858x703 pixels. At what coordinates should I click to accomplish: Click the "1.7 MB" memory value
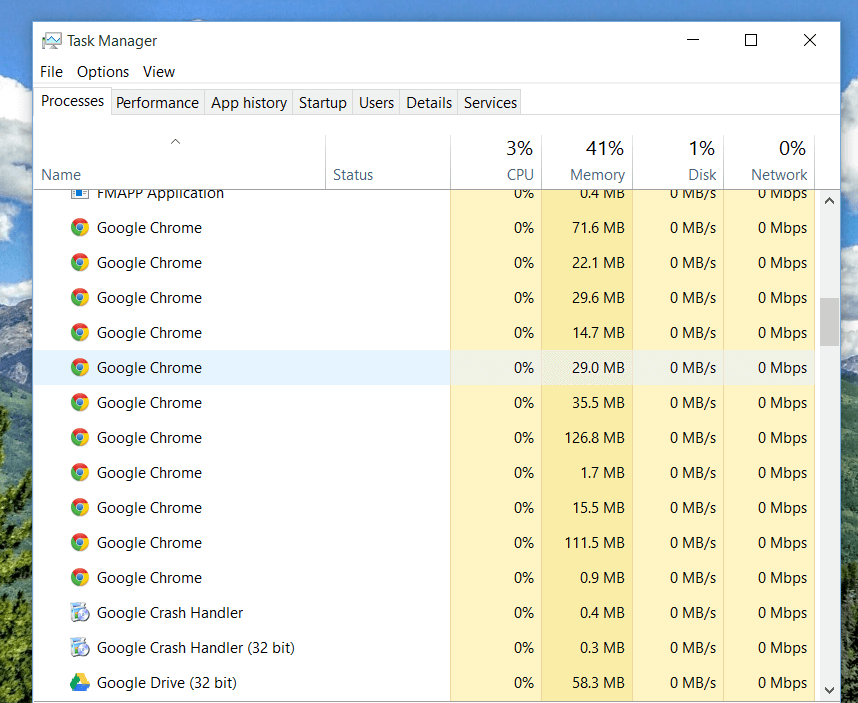coord(602,473)
